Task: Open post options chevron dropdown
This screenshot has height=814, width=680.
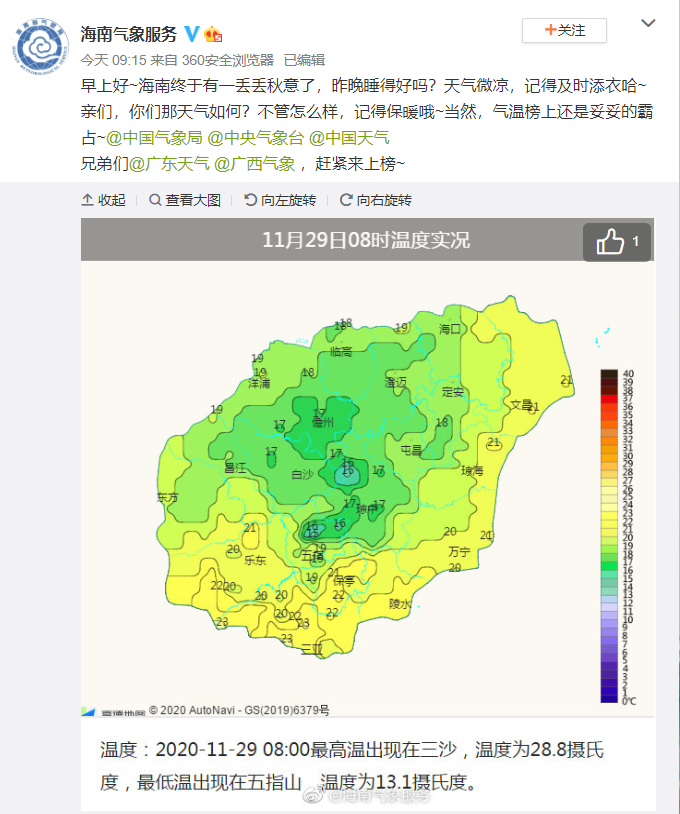Action: pyautogui.click(x=647, y=24)
